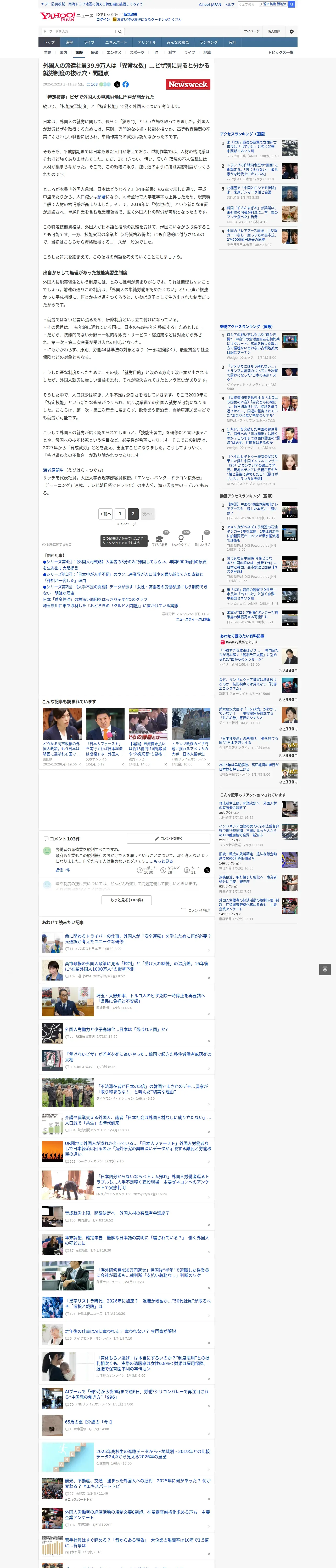Open 育成就労上限、閣議決定へ in sidebar

pos(248,805)
